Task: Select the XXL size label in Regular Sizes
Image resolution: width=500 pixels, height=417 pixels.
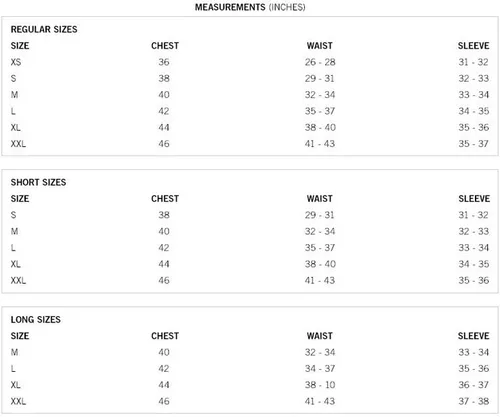Action: (18, 144)
